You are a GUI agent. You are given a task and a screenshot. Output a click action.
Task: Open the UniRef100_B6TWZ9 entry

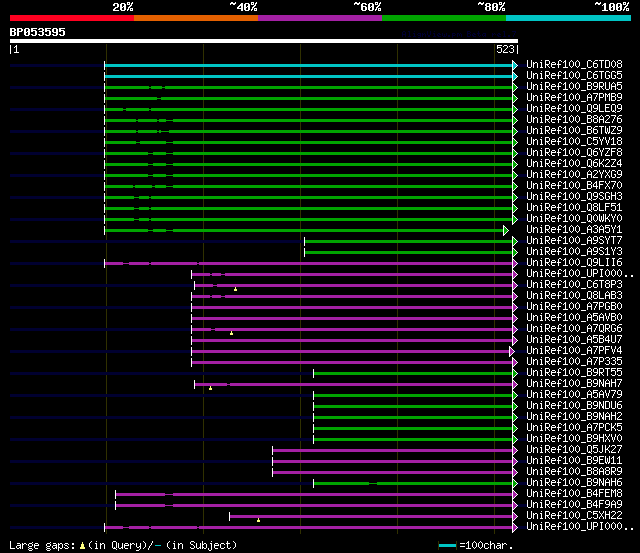tap(574, 131)
